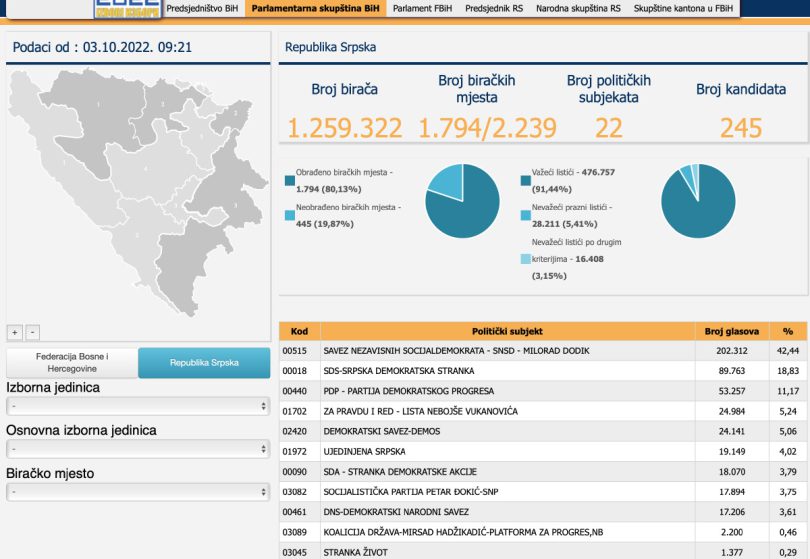
Task: Expand the Osnovna izborna jedinica dropdown
Action: (138, 449)
